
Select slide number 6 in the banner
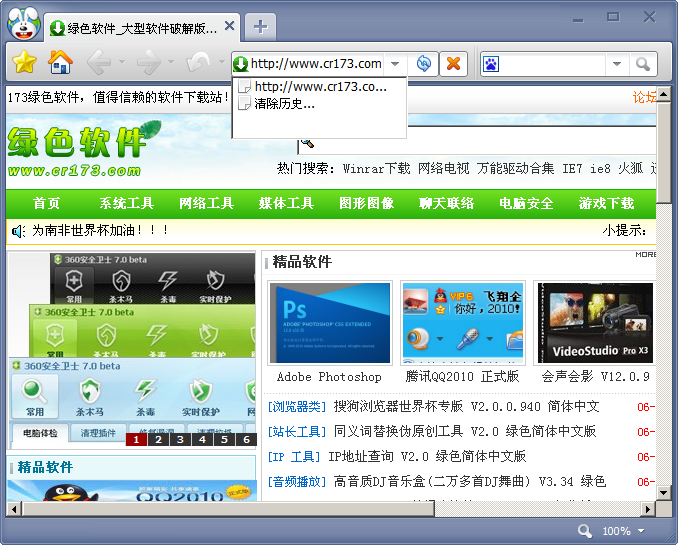pos(246,439)
